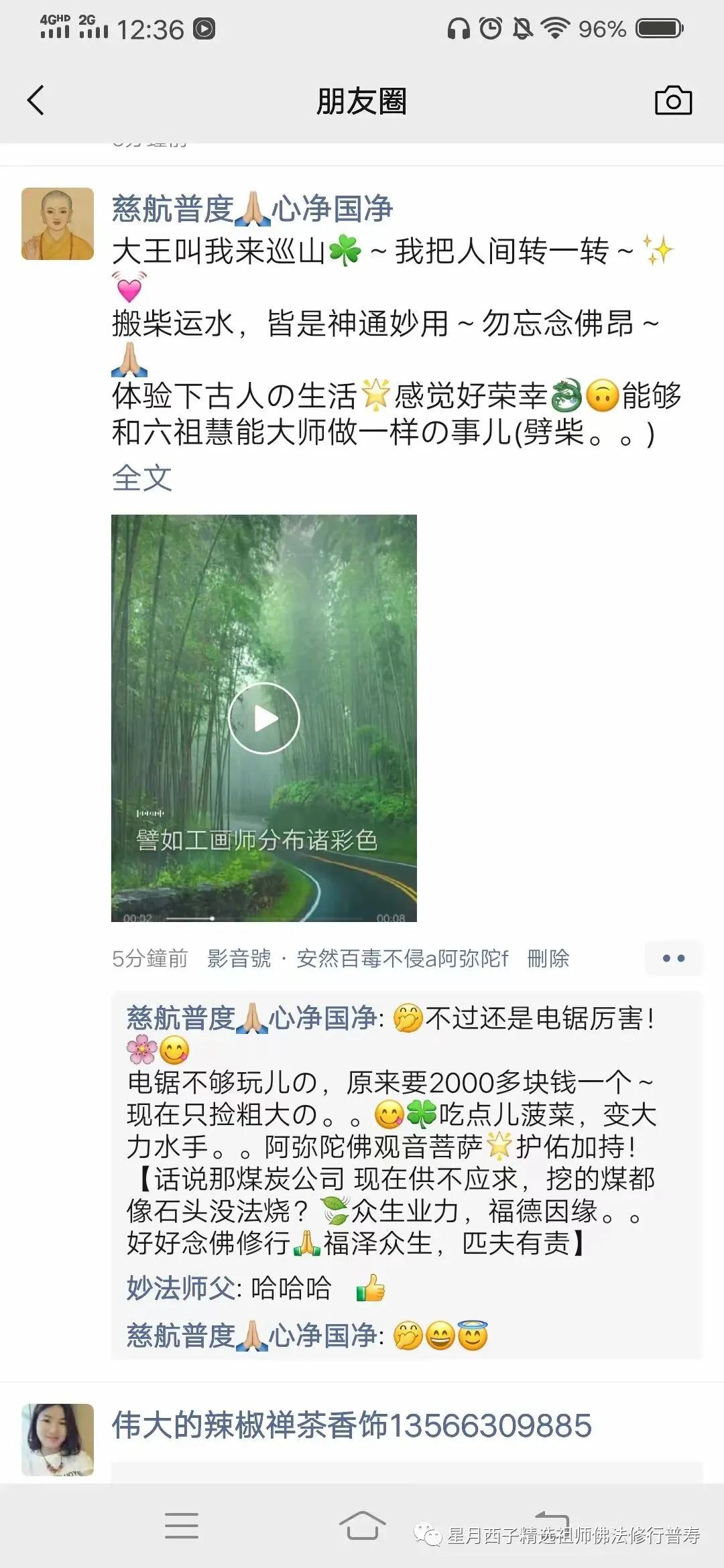Play the bamboo forest video
Viewport: 724px width, 1568px height.
264,718
